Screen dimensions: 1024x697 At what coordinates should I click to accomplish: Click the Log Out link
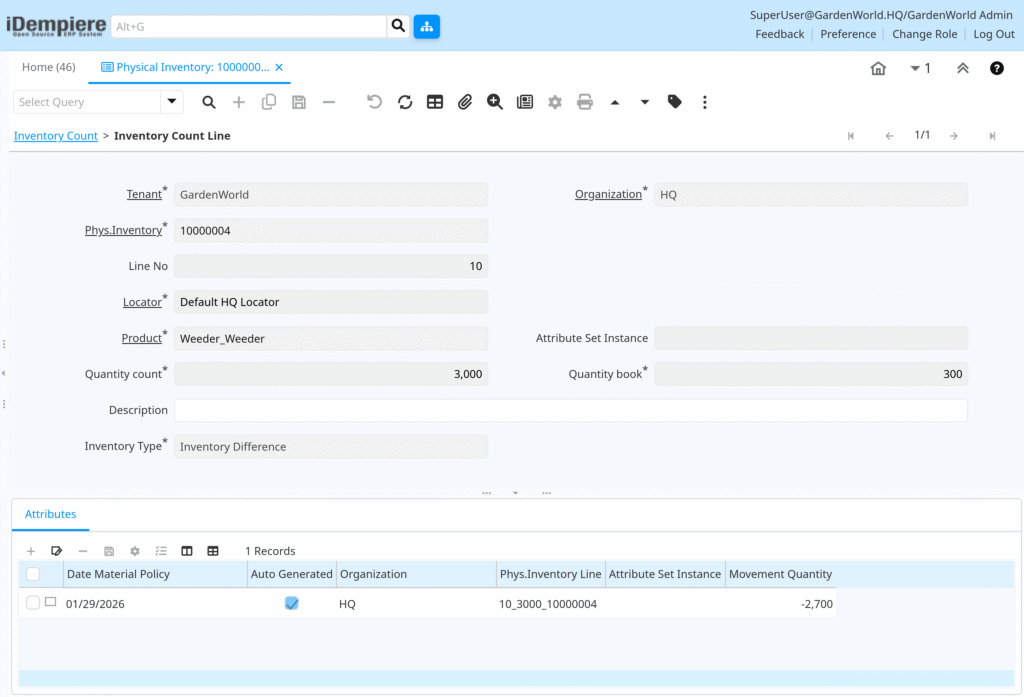pos(993,33)
